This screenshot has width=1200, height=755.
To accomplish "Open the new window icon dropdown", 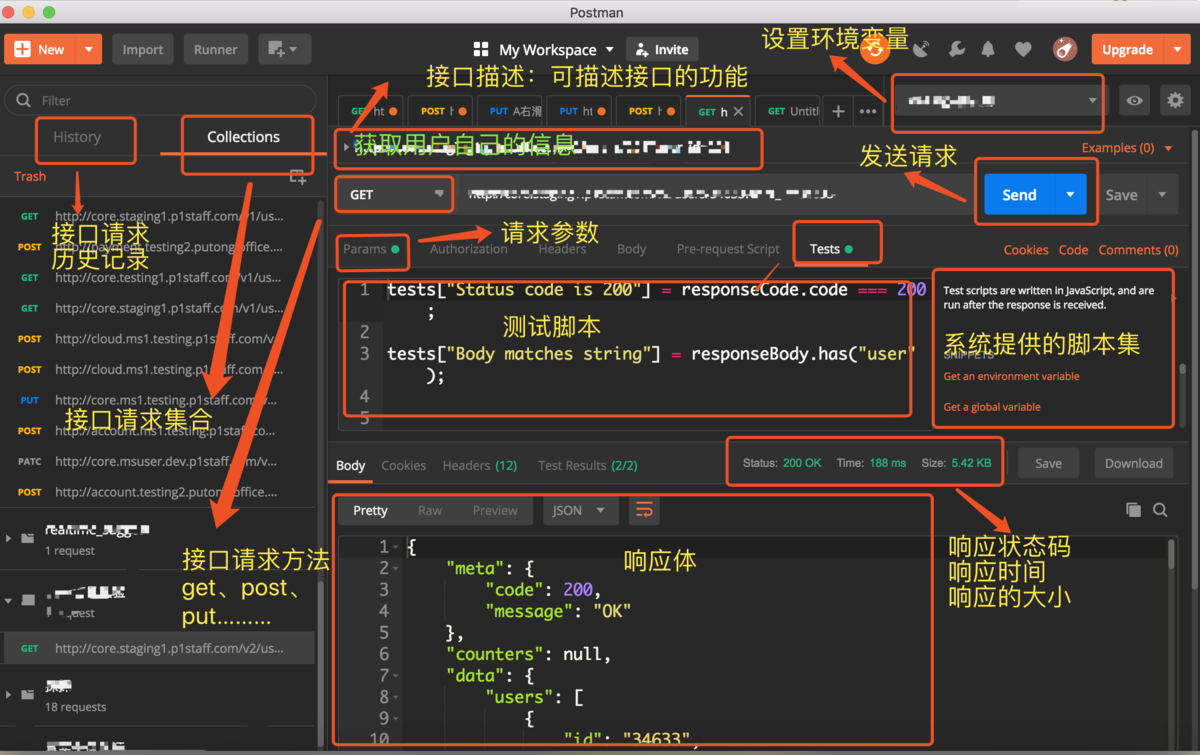I will tap(284, 49).
